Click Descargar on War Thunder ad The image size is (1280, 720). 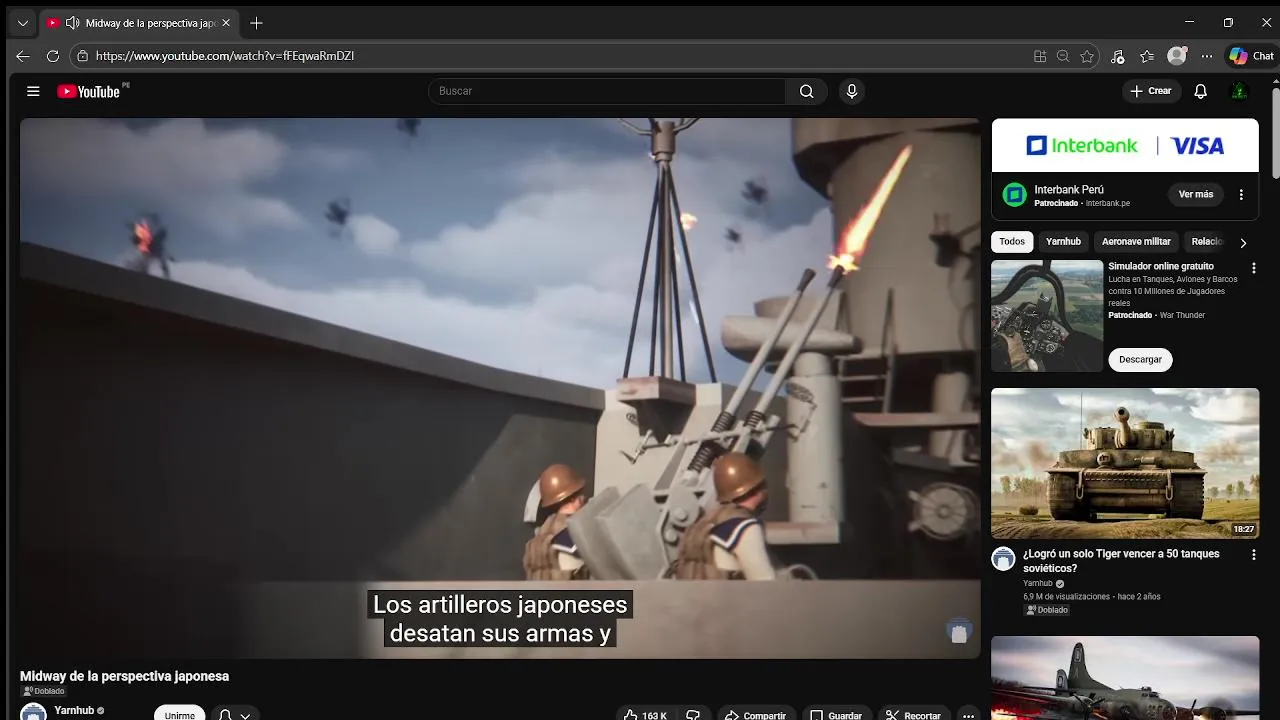1140,359
